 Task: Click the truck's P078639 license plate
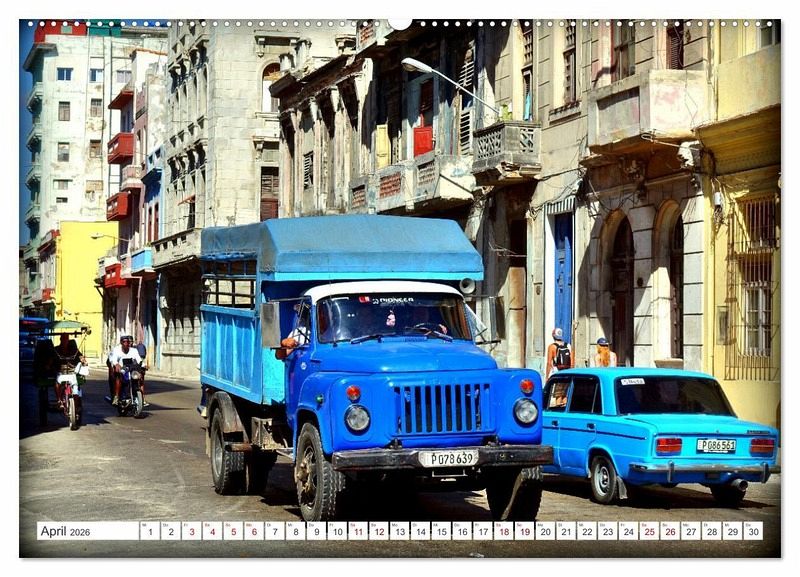[447, 458]
